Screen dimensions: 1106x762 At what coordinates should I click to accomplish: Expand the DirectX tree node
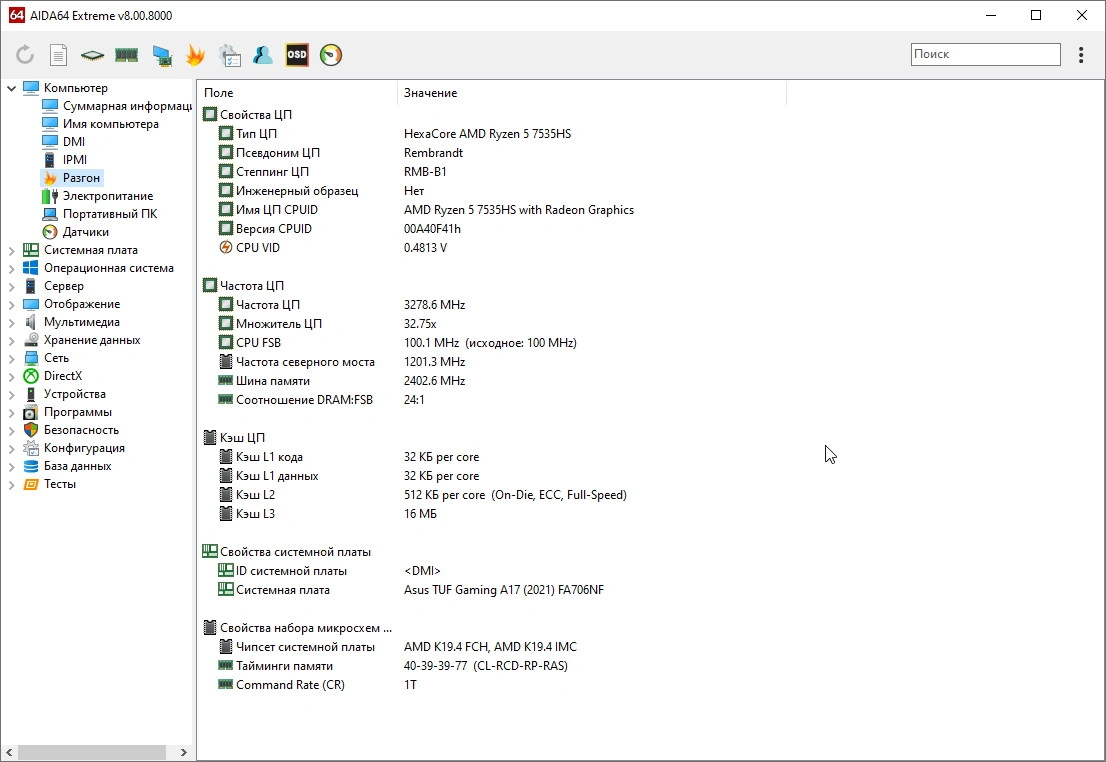click(11, 376)
